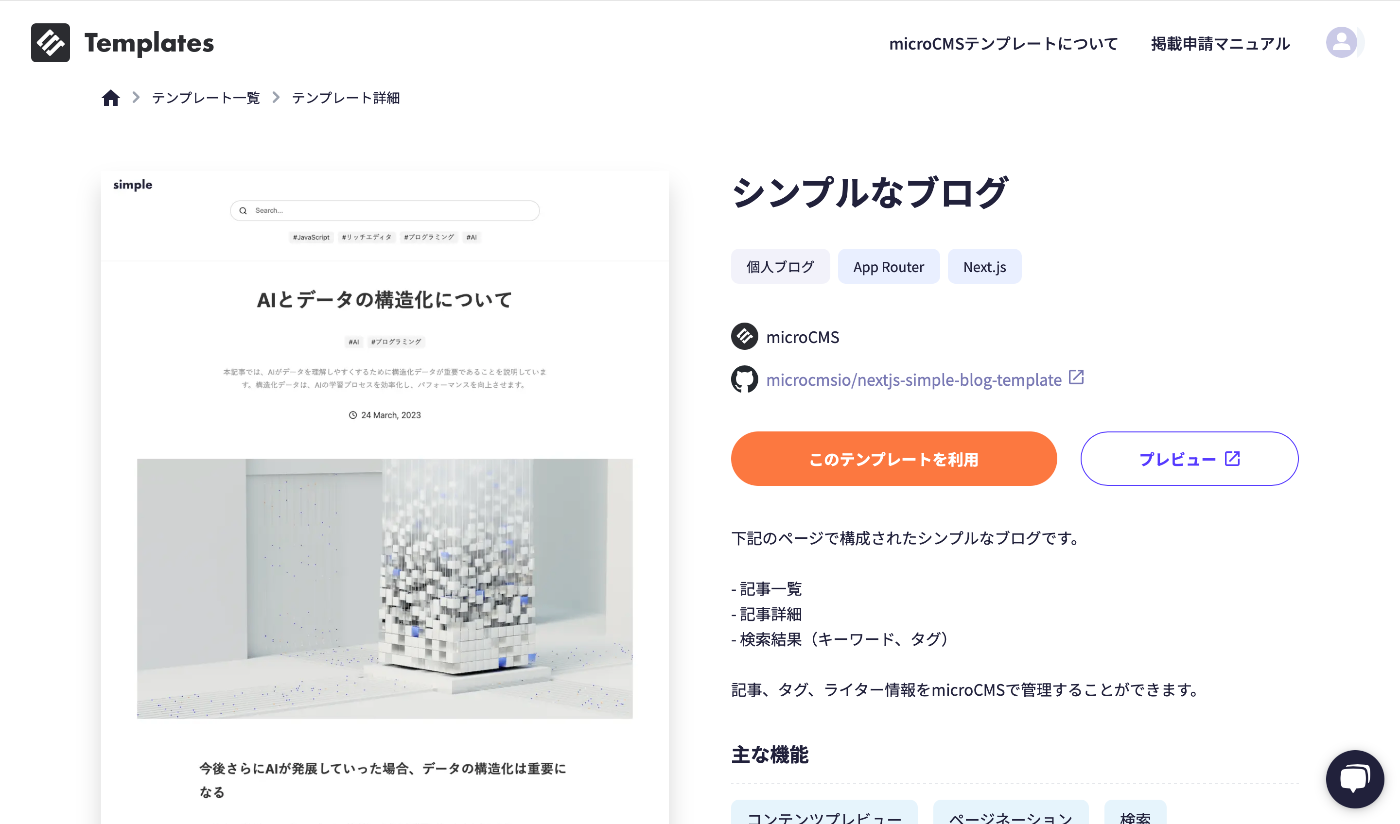Select the 個人ブログ tag

pyautogui.click(x=781, y=267)
